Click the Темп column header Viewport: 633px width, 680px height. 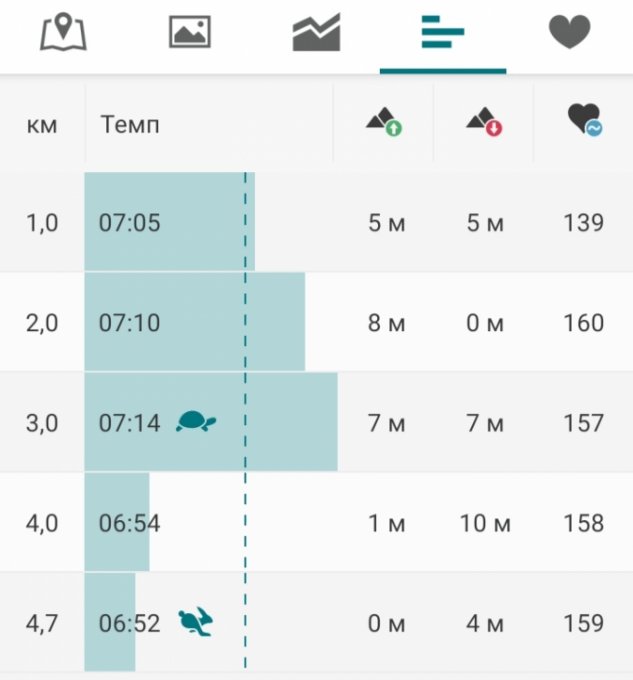coord(130,125)
